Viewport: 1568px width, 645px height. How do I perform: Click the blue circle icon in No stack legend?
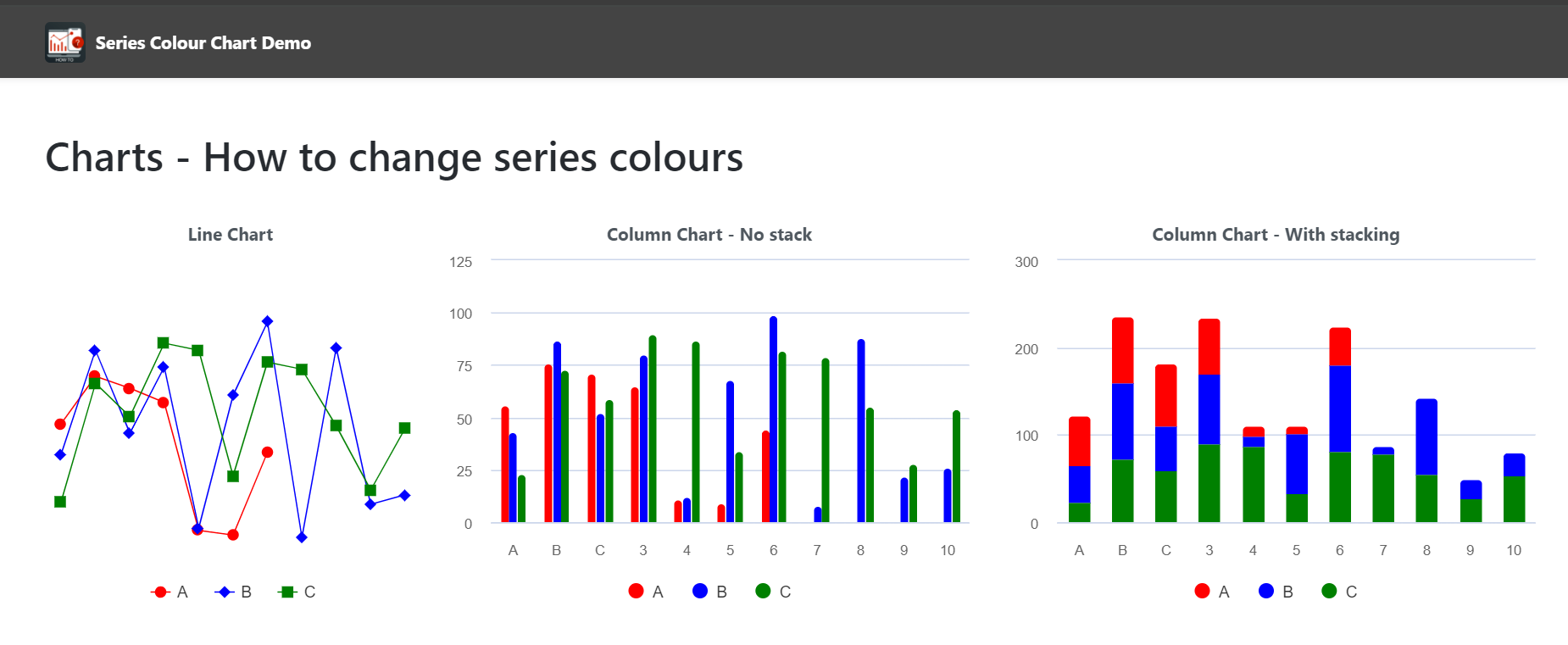(699, 591)
